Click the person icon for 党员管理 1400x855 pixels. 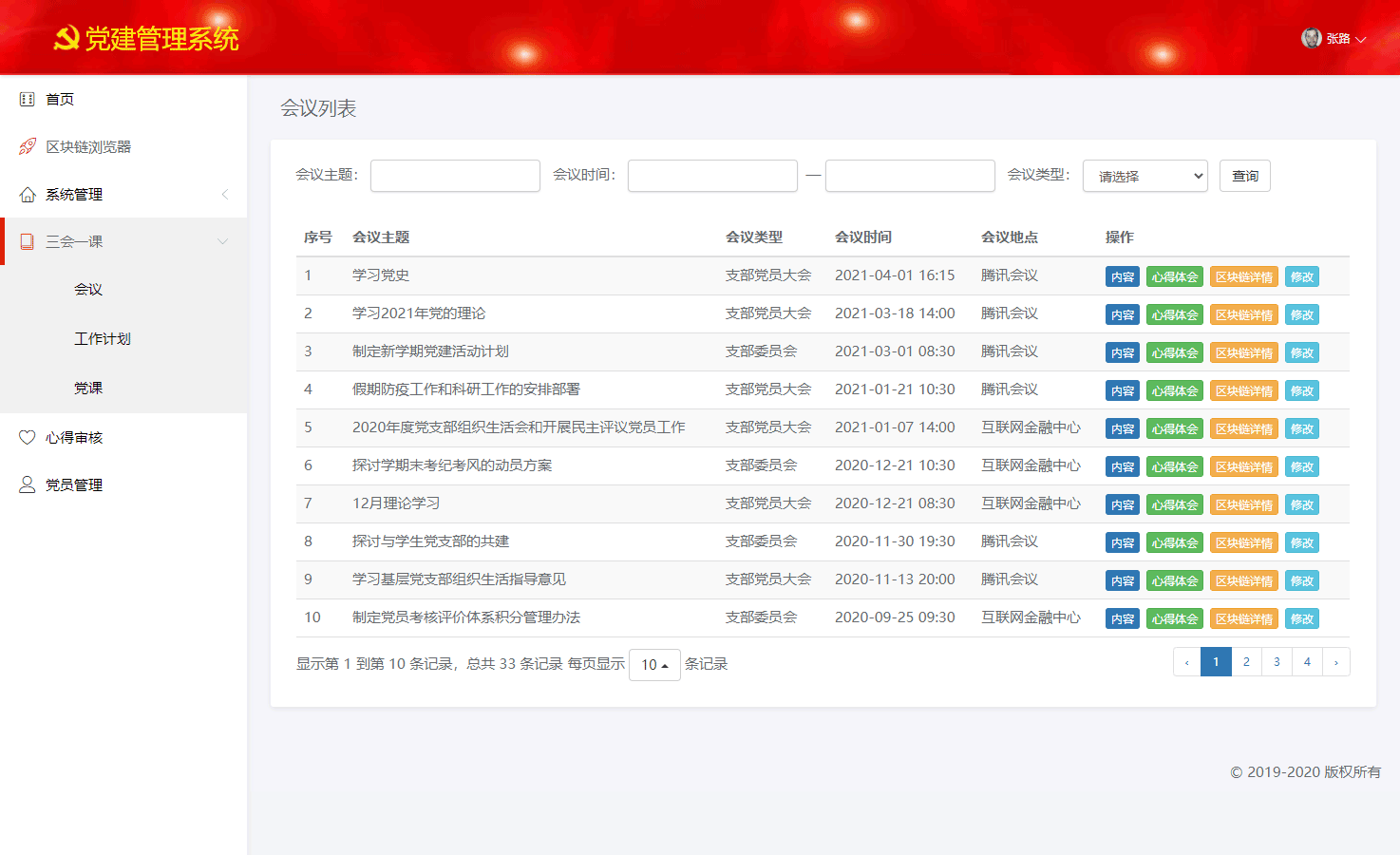pyautogui.click(x=28, y=484)
